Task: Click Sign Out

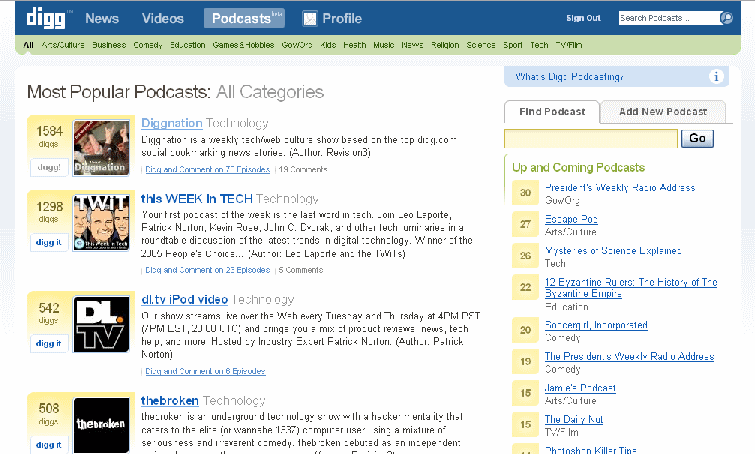Action: point(583,18)
